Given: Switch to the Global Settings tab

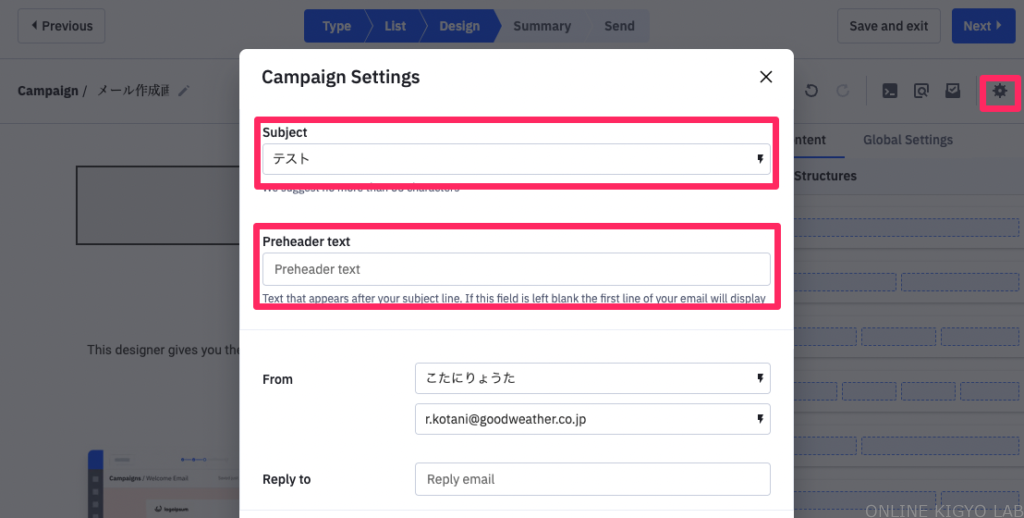Looking at the screenshot, I should pos(907,140).
